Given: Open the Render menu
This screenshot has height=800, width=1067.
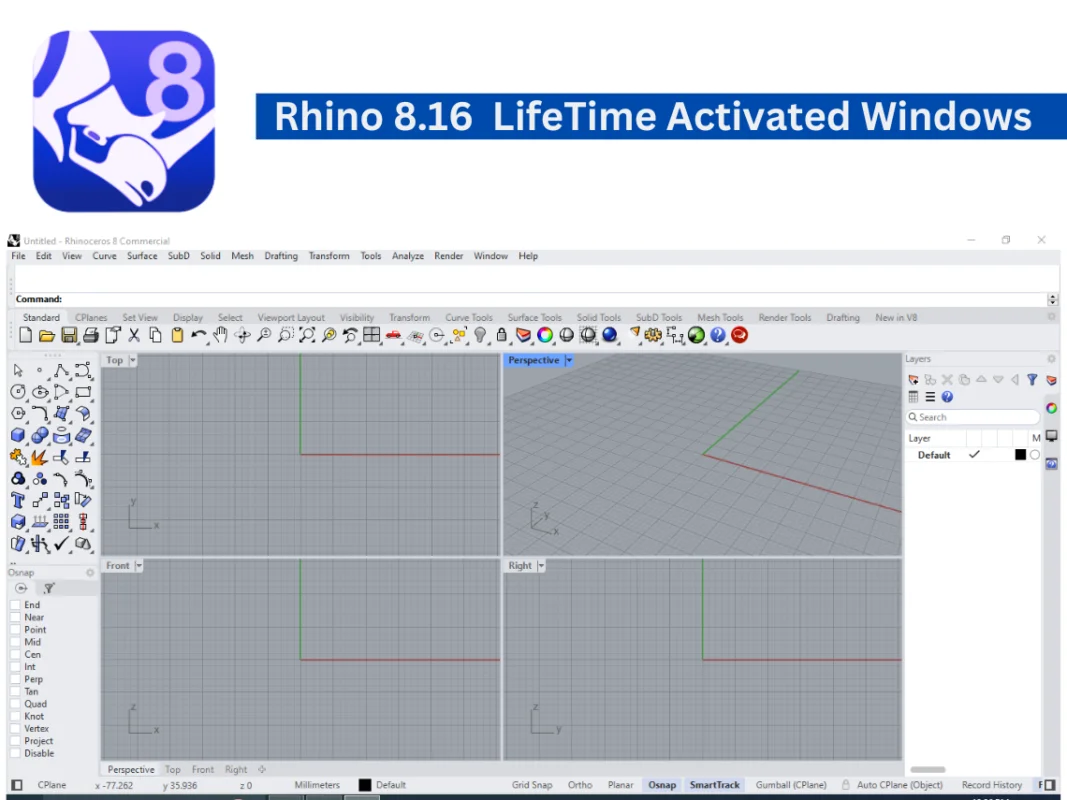Looking at the screenshot, I should coord(448,256).
